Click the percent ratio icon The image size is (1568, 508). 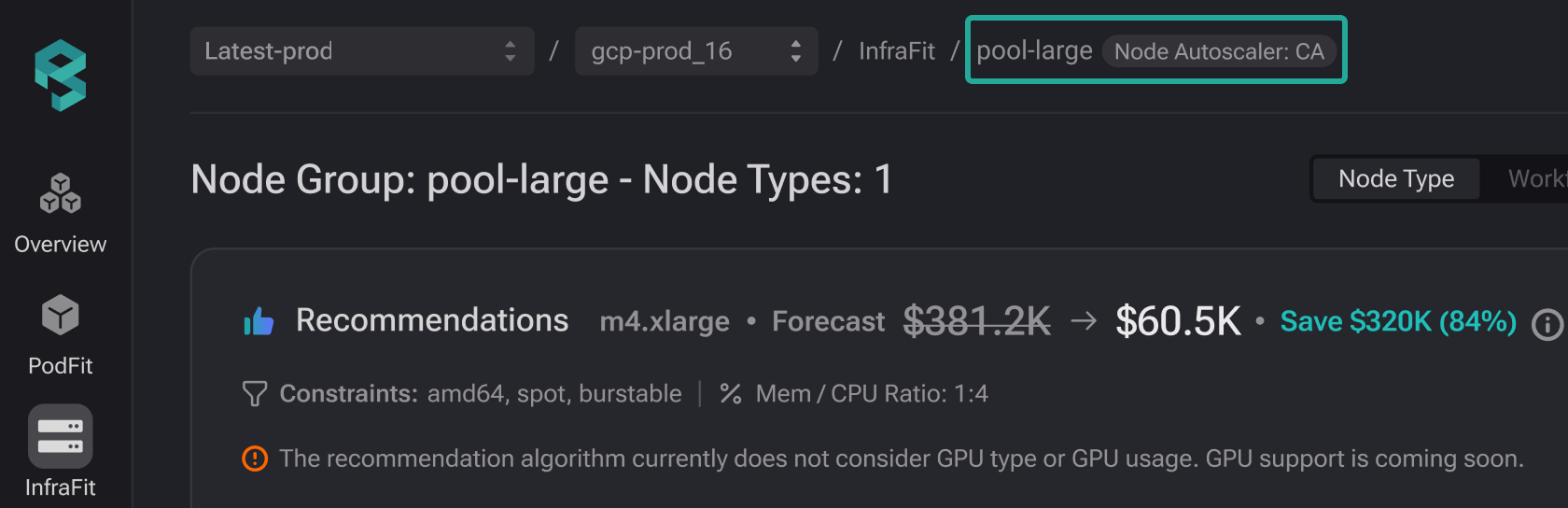(x=731, y=394)
